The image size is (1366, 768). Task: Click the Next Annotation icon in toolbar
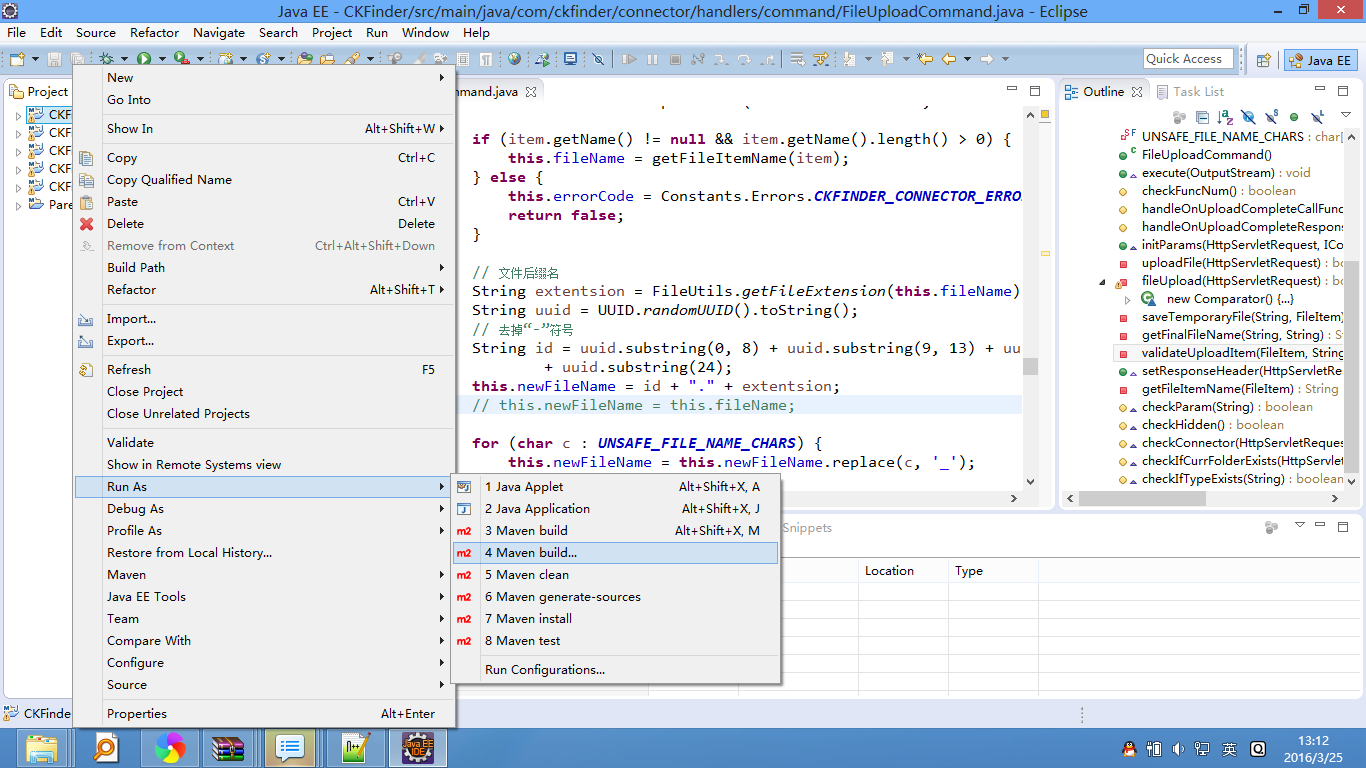tap(848, 59)
